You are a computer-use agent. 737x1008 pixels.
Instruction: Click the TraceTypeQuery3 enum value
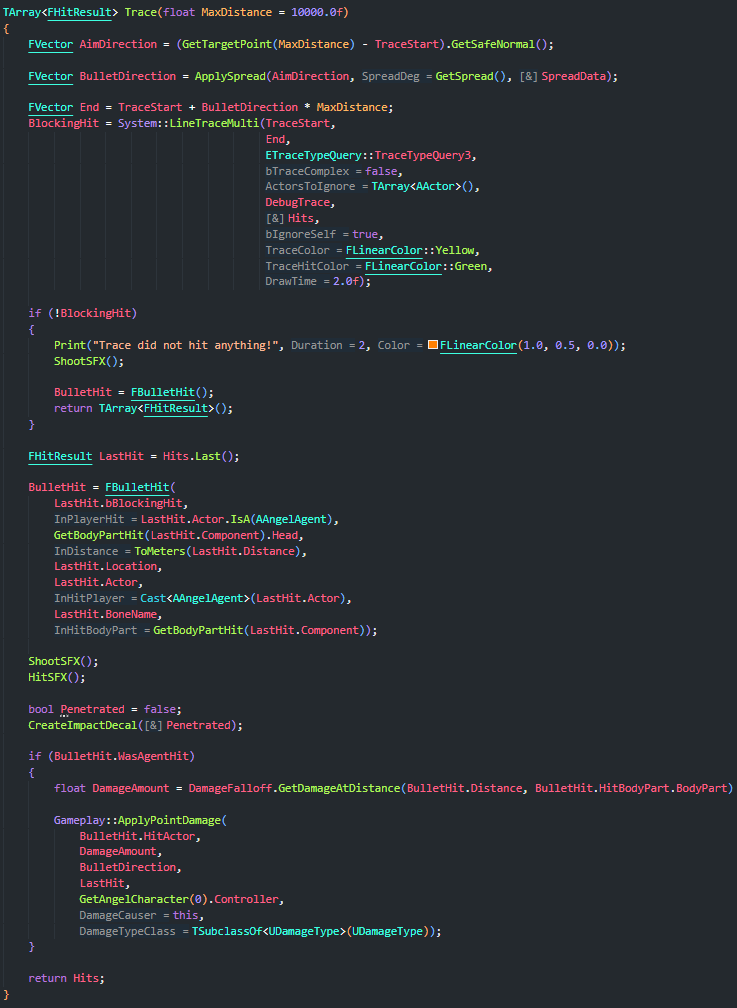[425, 156]
